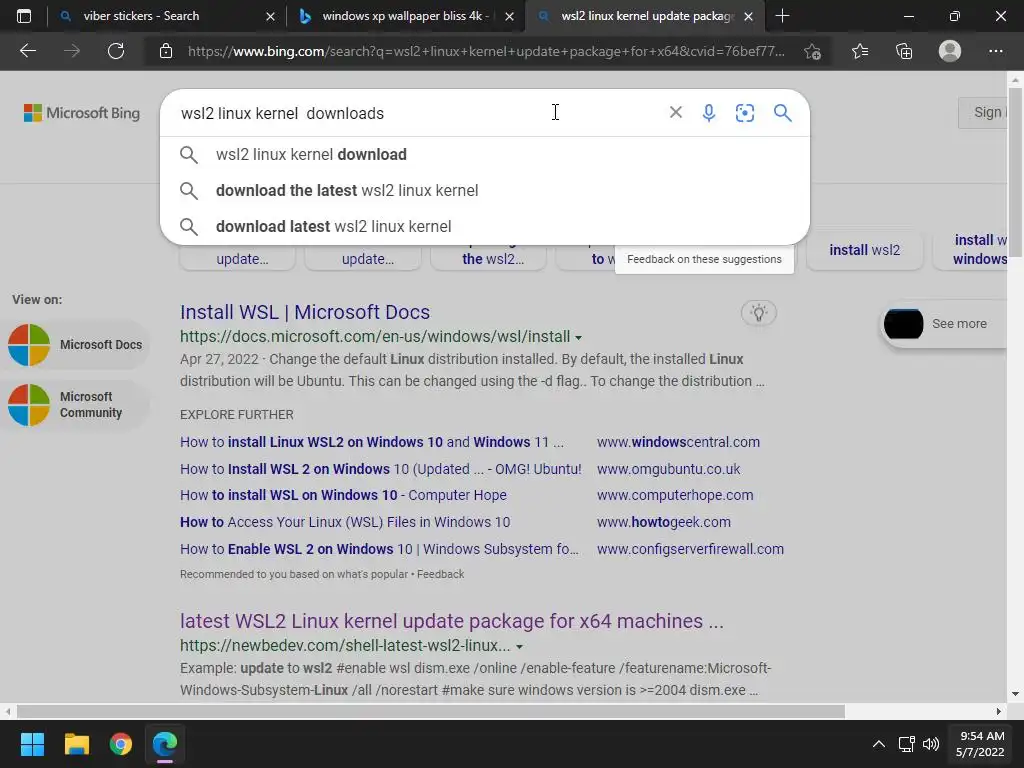Open 'How to install WSL on Windows 10 - Computer Hope'

tap(344, 495)
